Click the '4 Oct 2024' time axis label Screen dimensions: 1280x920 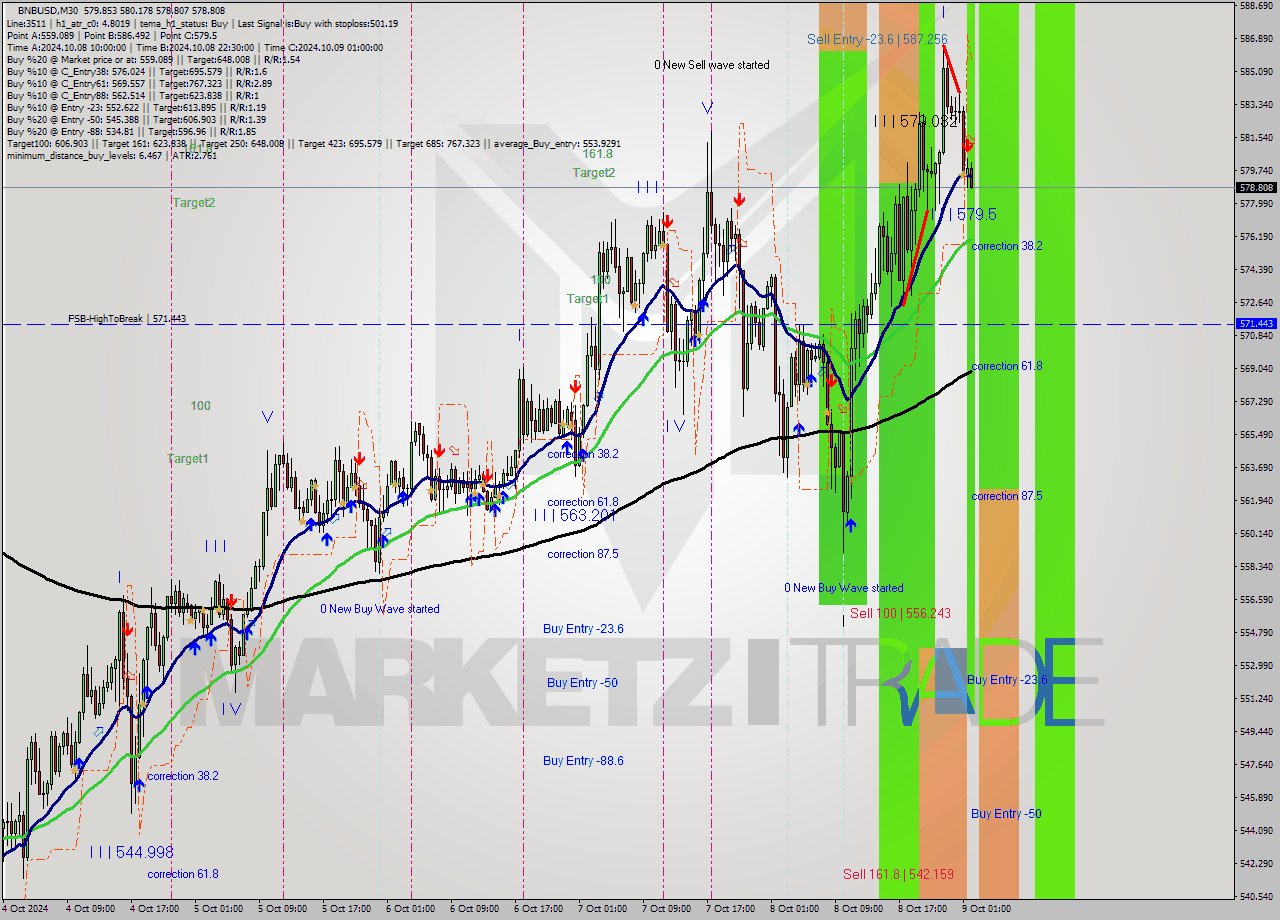point(25,909)
